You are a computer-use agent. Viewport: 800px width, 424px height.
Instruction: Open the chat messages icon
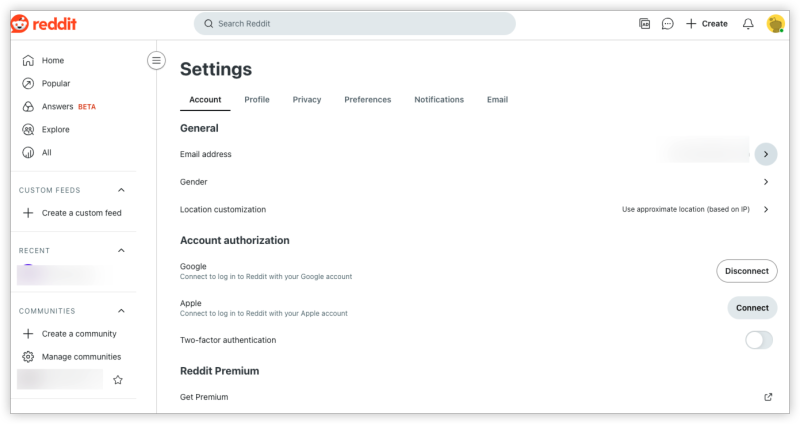coord(667,23)
